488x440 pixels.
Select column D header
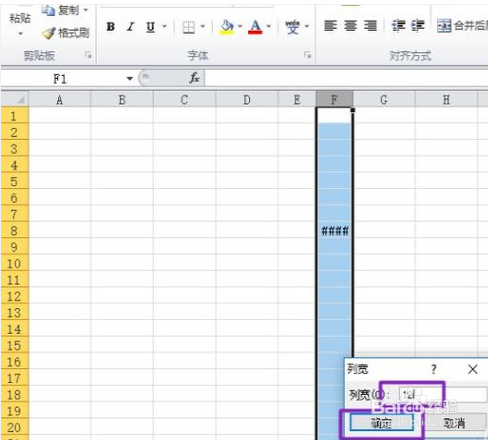(247, 100)
